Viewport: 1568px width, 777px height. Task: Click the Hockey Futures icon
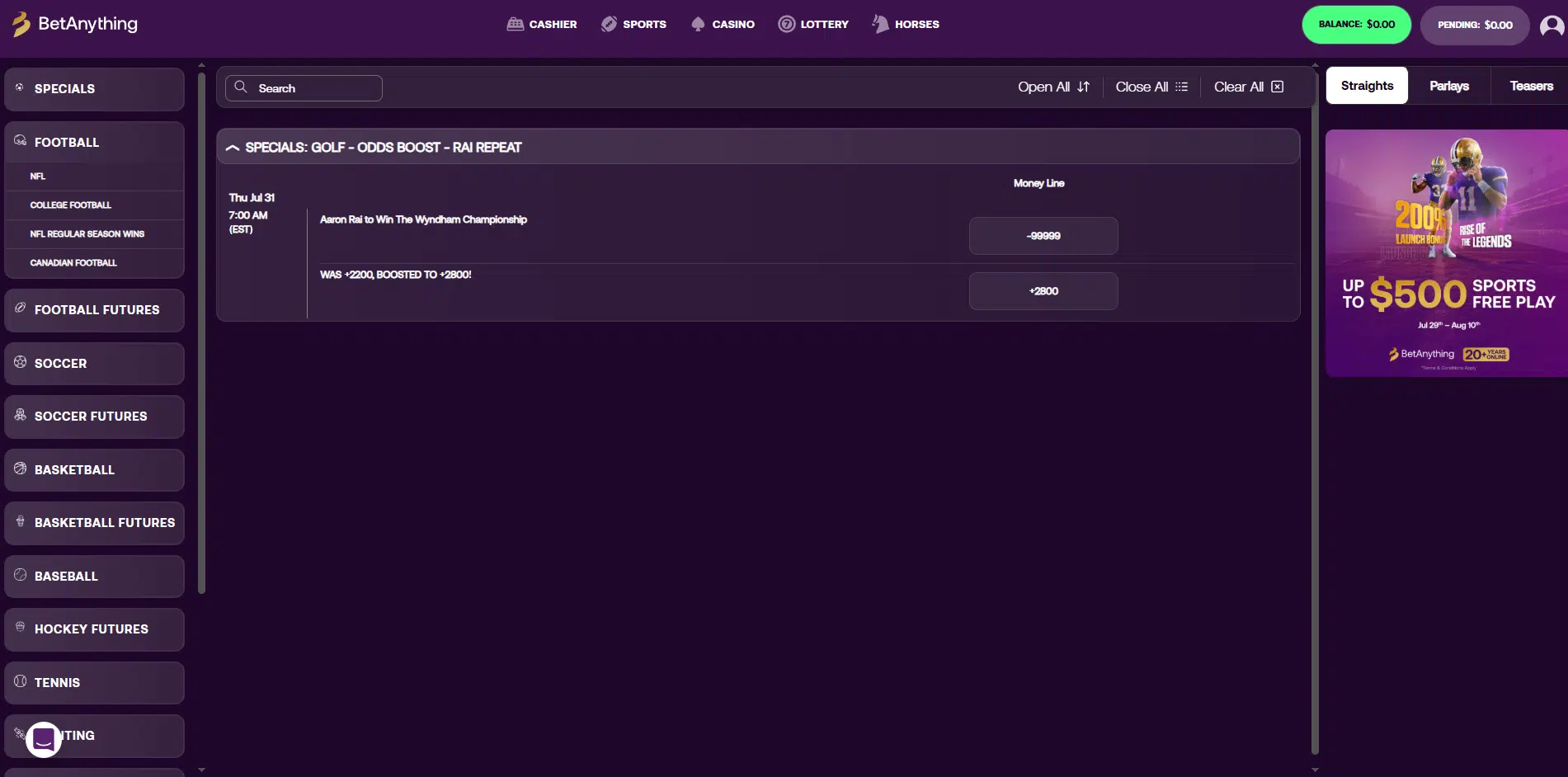(20, 627)
